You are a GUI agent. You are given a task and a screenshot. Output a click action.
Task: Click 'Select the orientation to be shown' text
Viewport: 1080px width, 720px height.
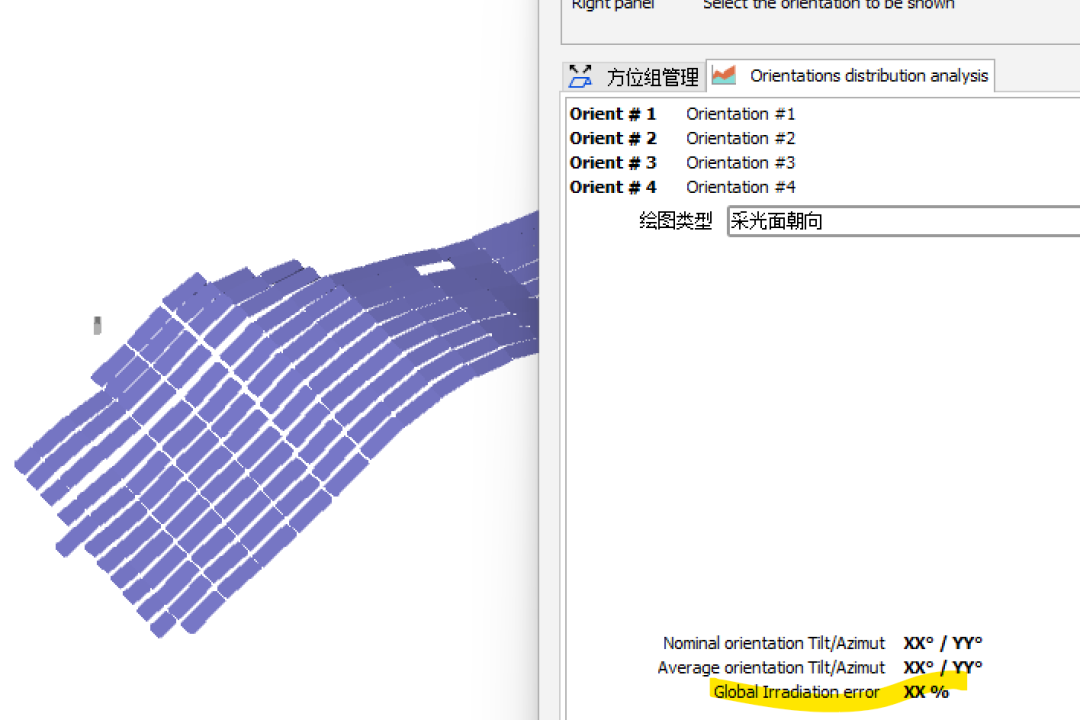point(828,5)
